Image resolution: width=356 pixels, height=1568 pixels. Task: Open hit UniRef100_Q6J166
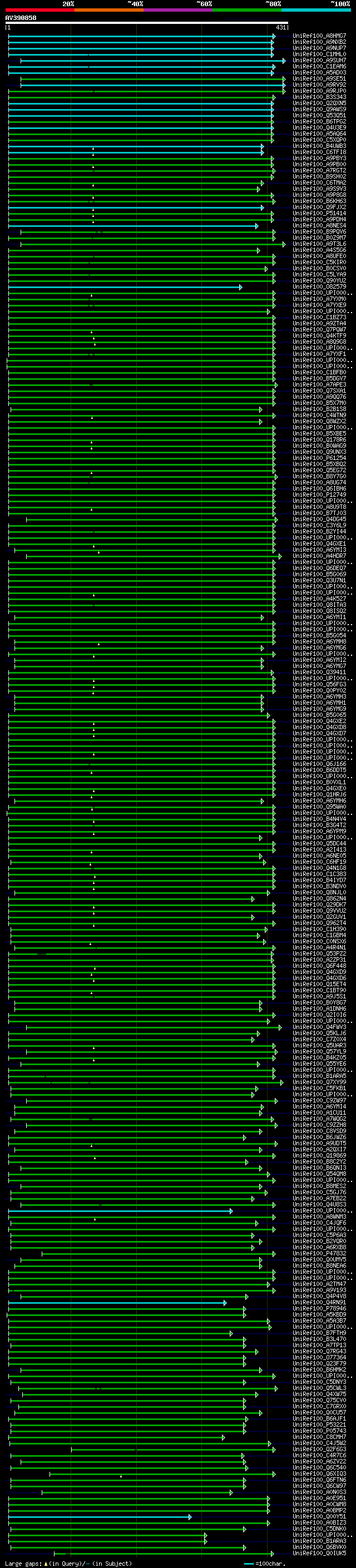pos(319,764)
